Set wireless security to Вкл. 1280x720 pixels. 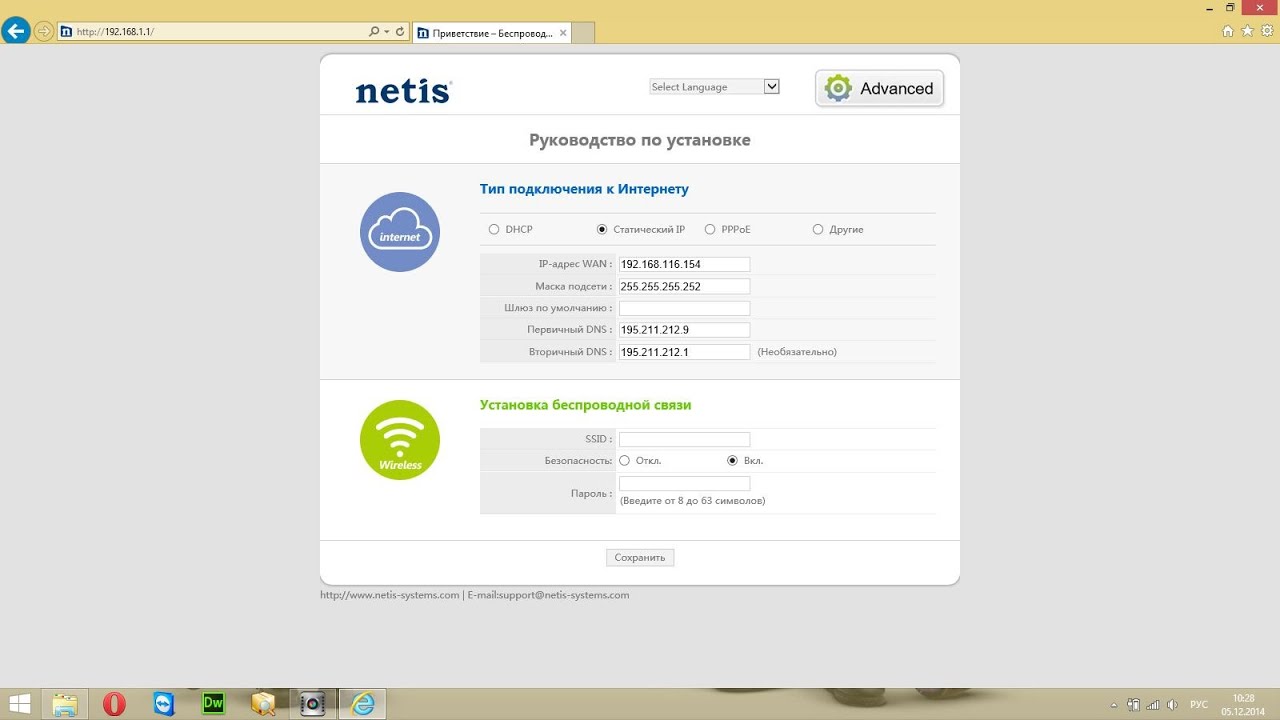[x=733, y=460]
